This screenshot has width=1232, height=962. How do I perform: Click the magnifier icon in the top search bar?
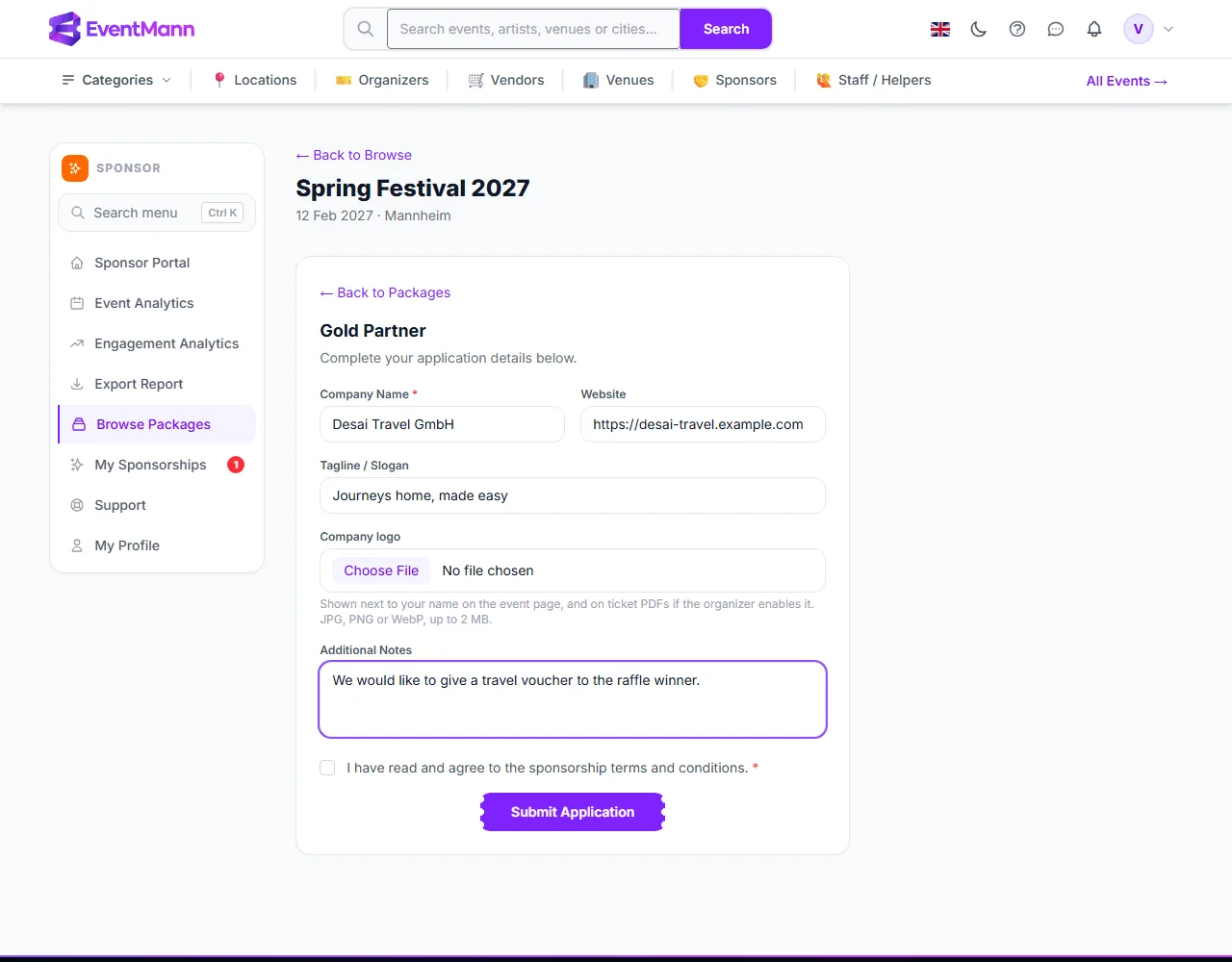366,29
